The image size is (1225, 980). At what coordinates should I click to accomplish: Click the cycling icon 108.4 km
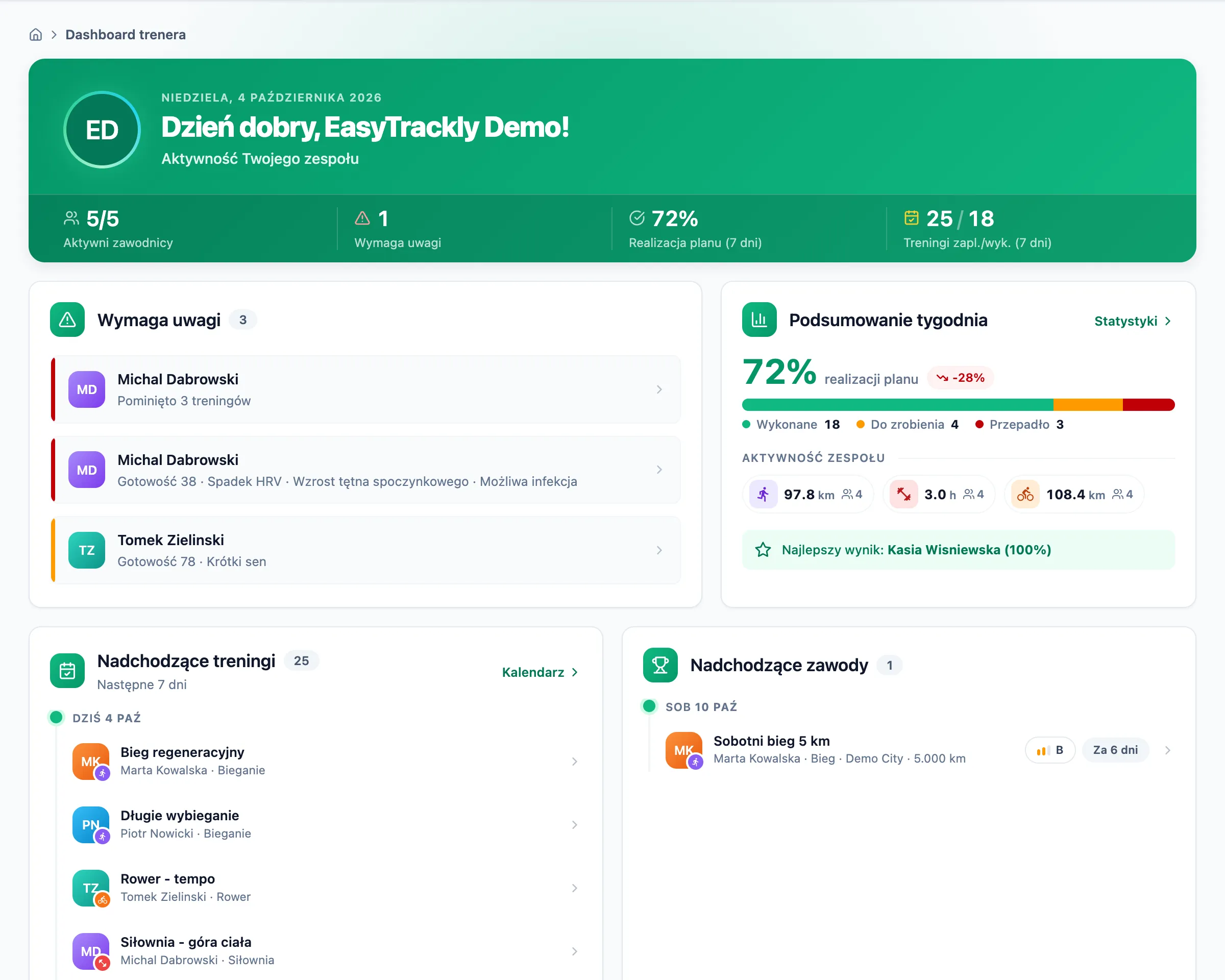click(x=1025, y=494)
